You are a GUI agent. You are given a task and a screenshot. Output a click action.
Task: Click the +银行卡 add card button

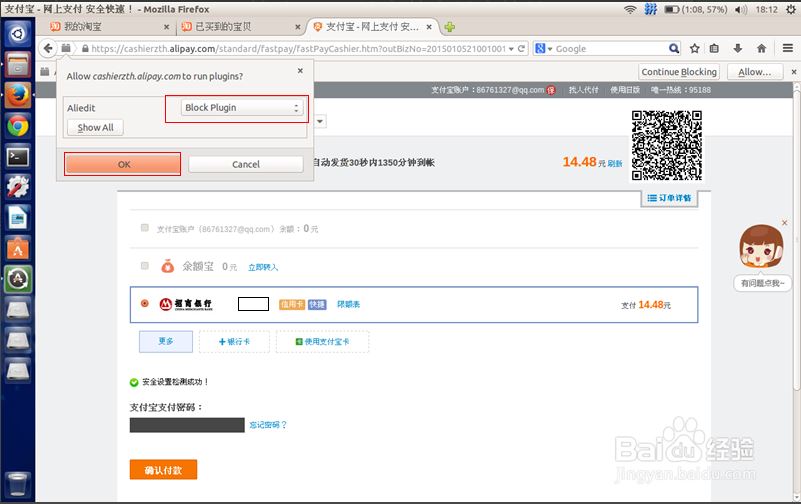click(234, 342)
